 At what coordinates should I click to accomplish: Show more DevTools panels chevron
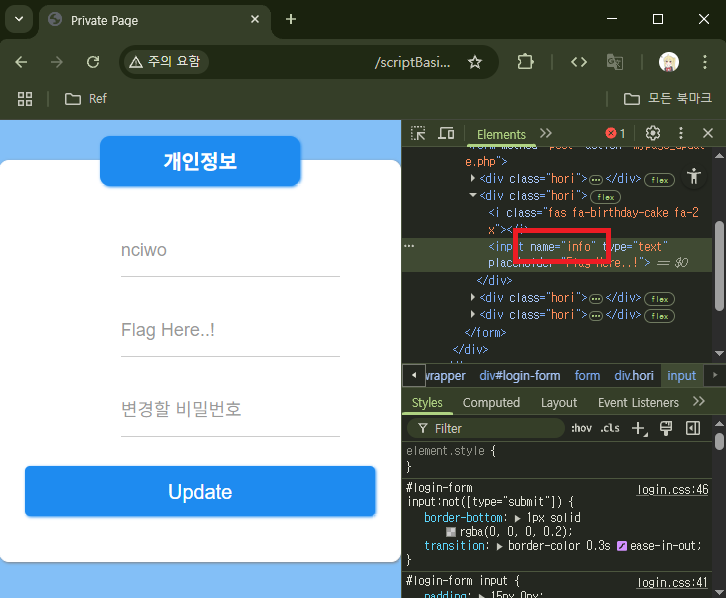(546, 134)
